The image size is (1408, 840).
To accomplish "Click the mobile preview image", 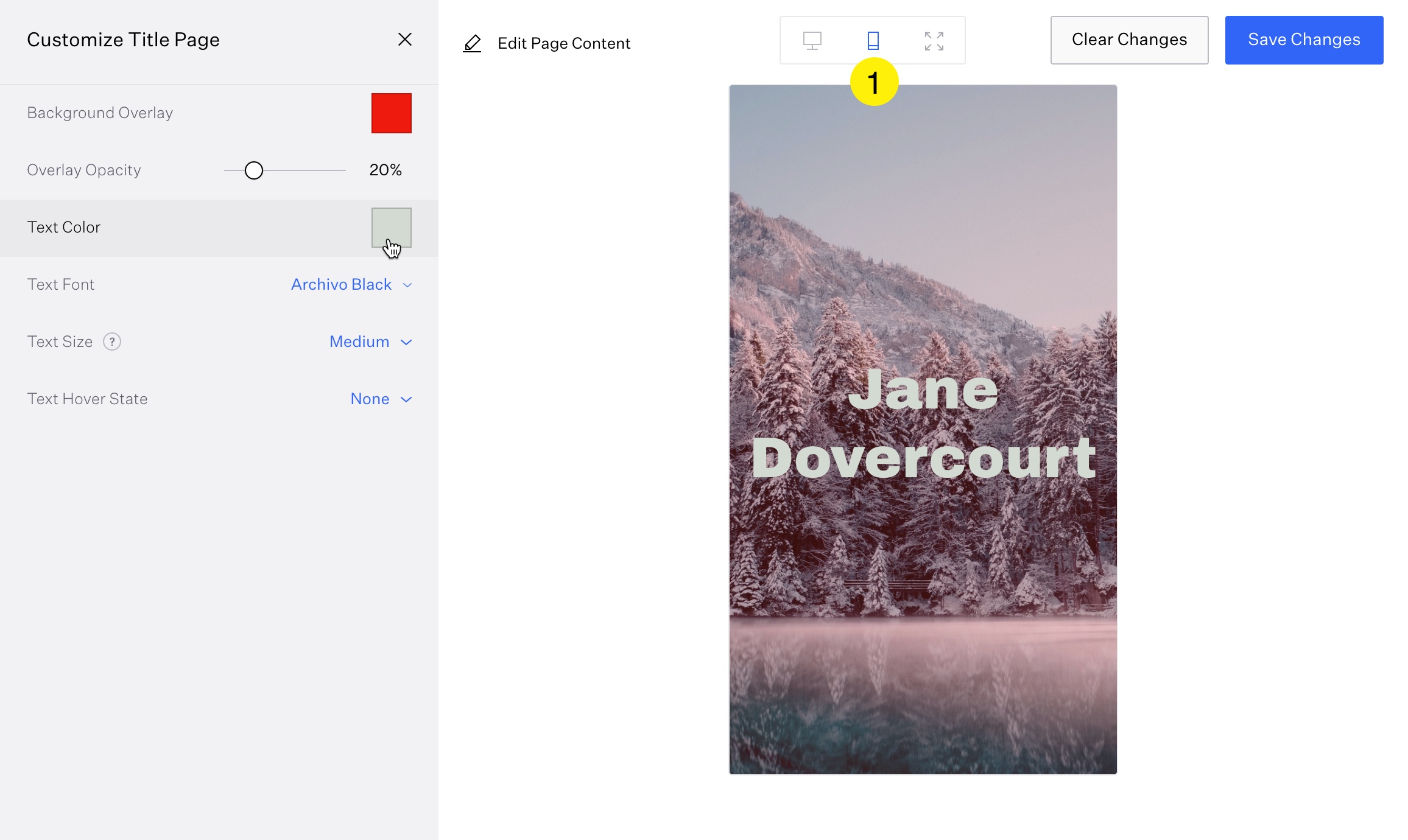I will point(923,430).
